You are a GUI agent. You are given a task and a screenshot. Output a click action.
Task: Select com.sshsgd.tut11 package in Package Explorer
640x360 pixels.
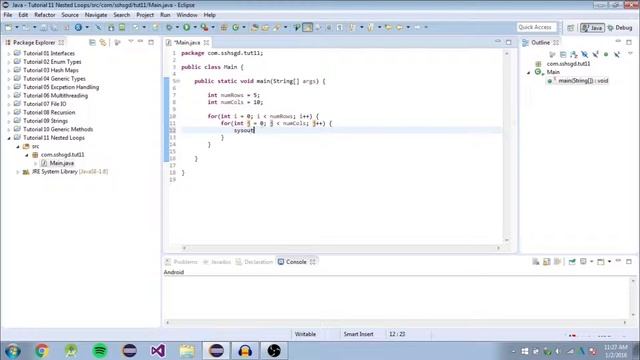[62, 155]
